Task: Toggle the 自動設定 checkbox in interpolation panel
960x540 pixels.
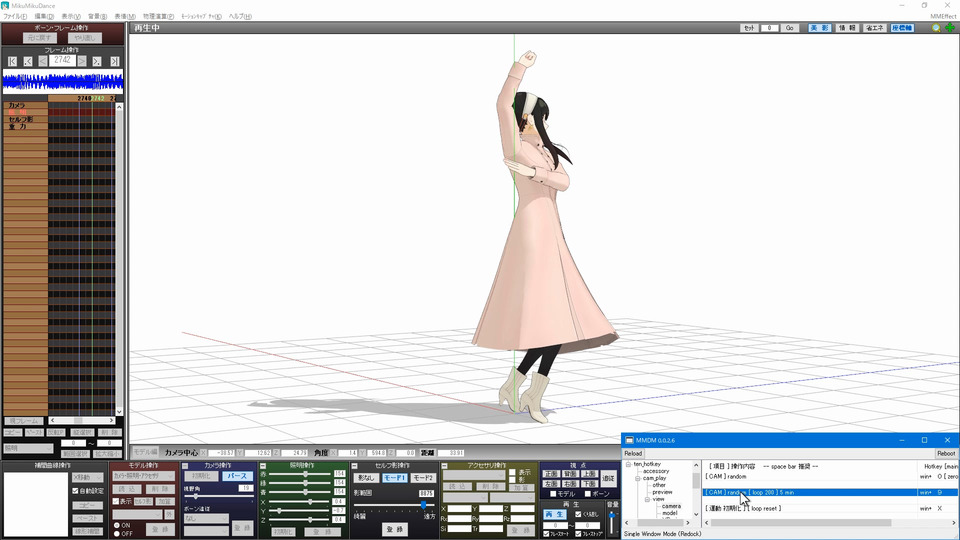Action: point(75,491)
